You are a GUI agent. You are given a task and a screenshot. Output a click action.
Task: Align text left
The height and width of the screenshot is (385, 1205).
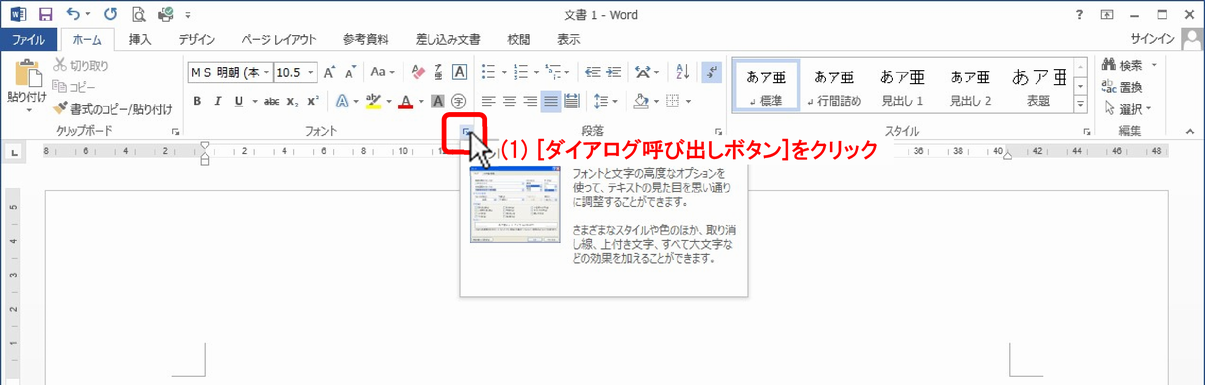point(488,101)
